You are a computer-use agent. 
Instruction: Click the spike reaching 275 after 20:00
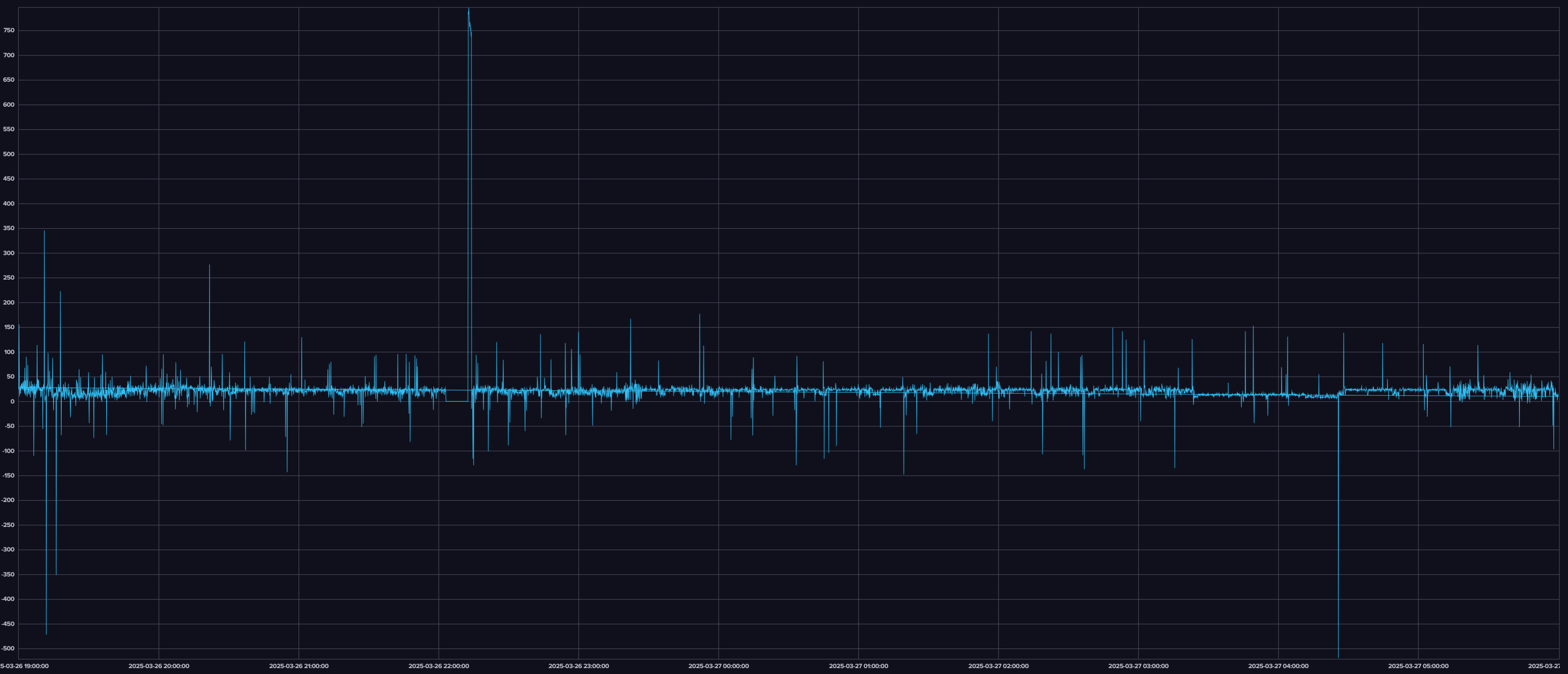(210, 266)
